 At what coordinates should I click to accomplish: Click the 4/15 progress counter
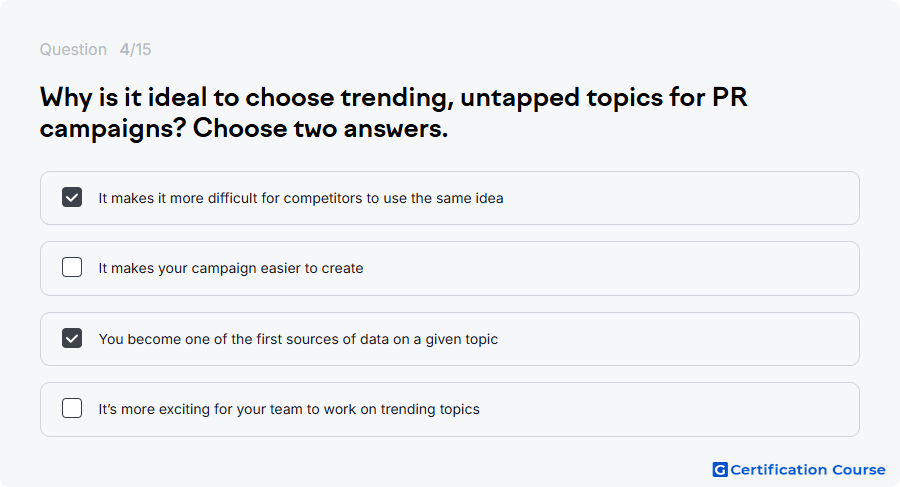135,49
